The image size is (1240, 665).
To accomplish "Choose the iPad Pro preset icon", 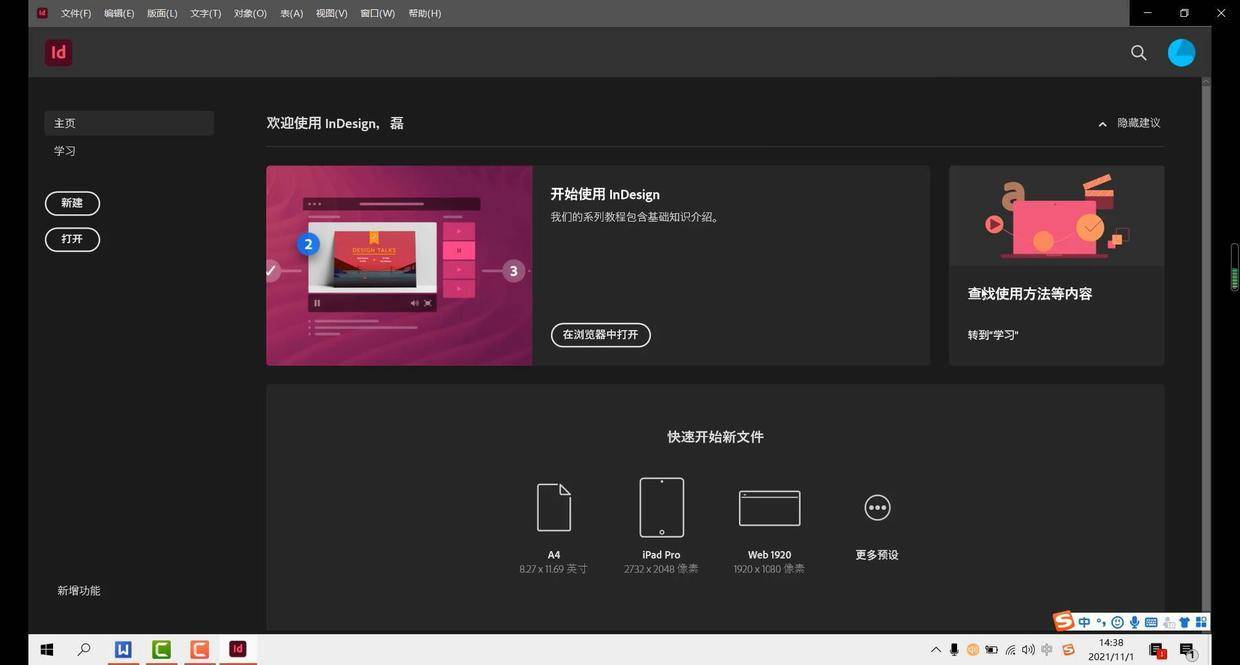I will (662, 507).
